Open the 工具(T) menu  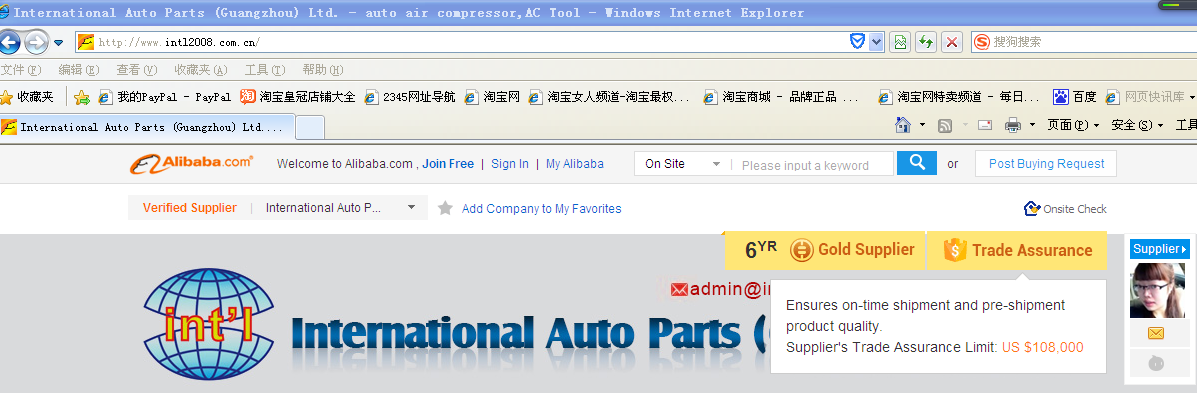[x=265, y=69]
